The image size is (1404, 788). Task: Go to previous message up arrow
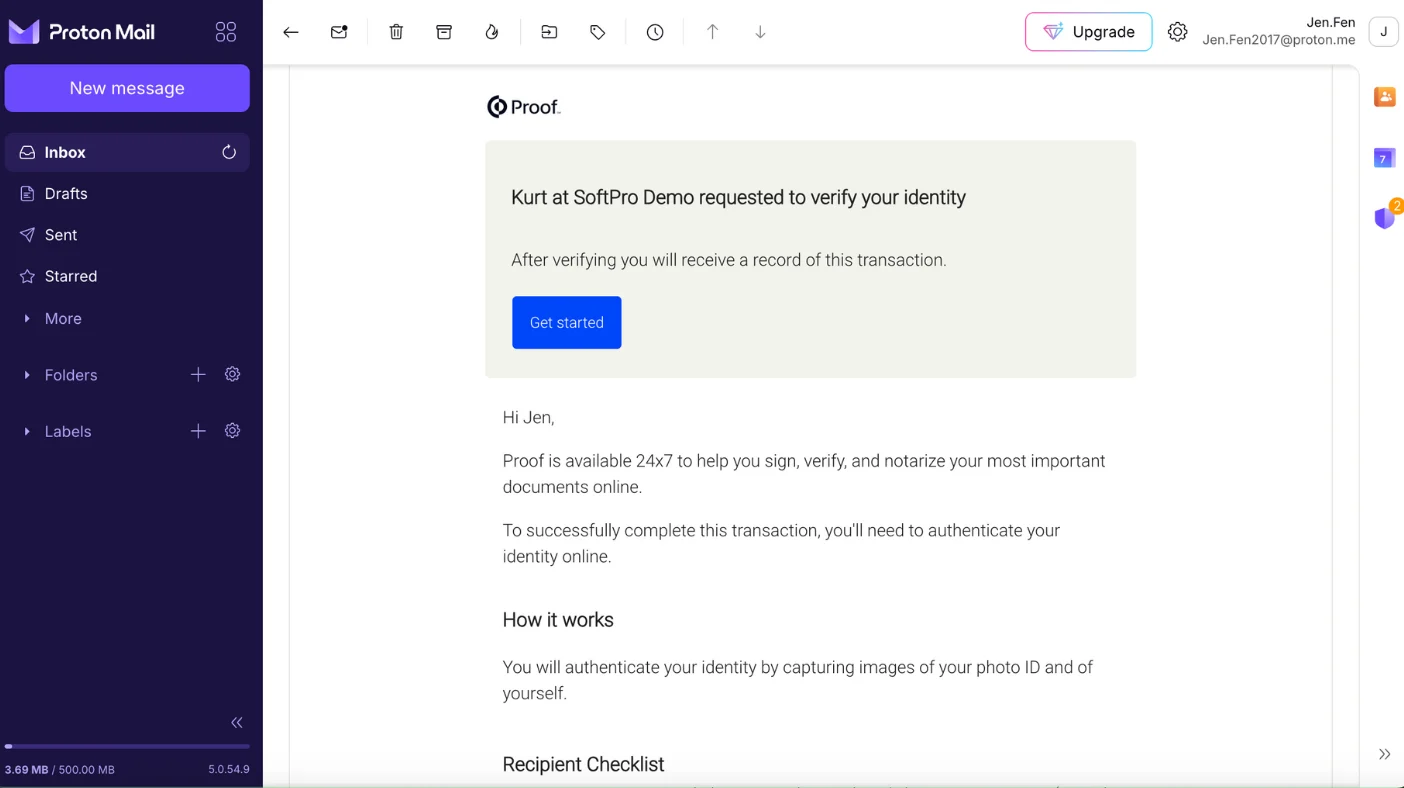click(712, 32)
